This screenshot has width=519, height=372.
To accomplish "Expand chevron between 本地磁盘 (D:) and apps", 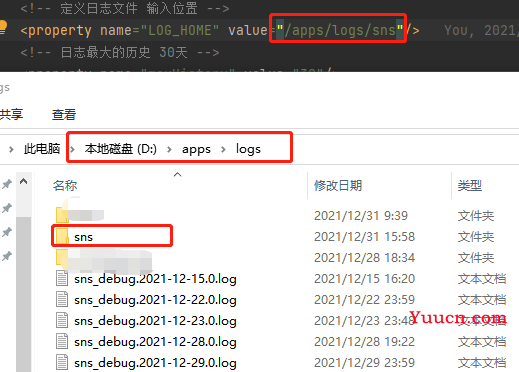I will pyautogui.click(x=169, y=149).
